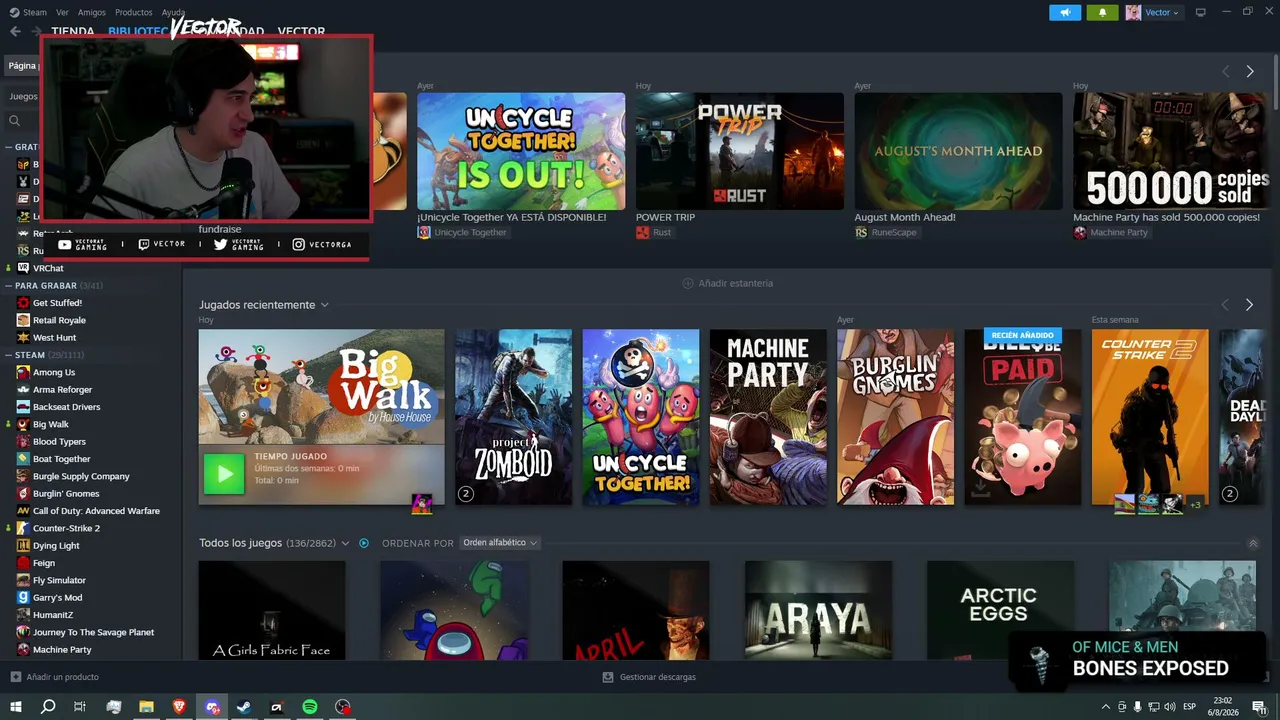Open Discord from the taskbar
1280x720 pixels.
212,707
